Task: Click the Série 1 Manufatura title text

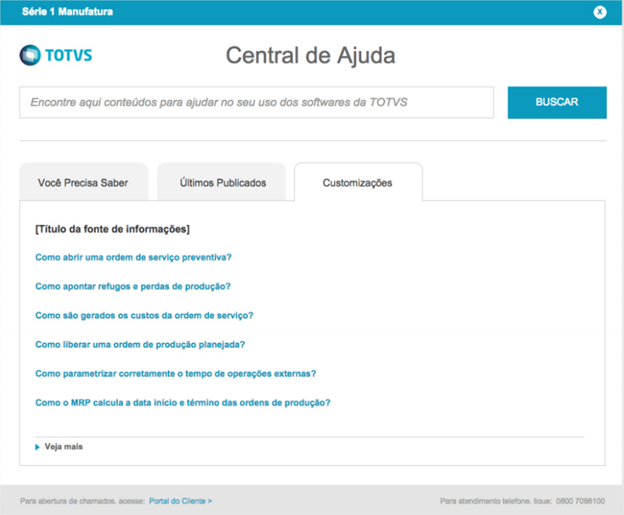Action: [67, 12]
